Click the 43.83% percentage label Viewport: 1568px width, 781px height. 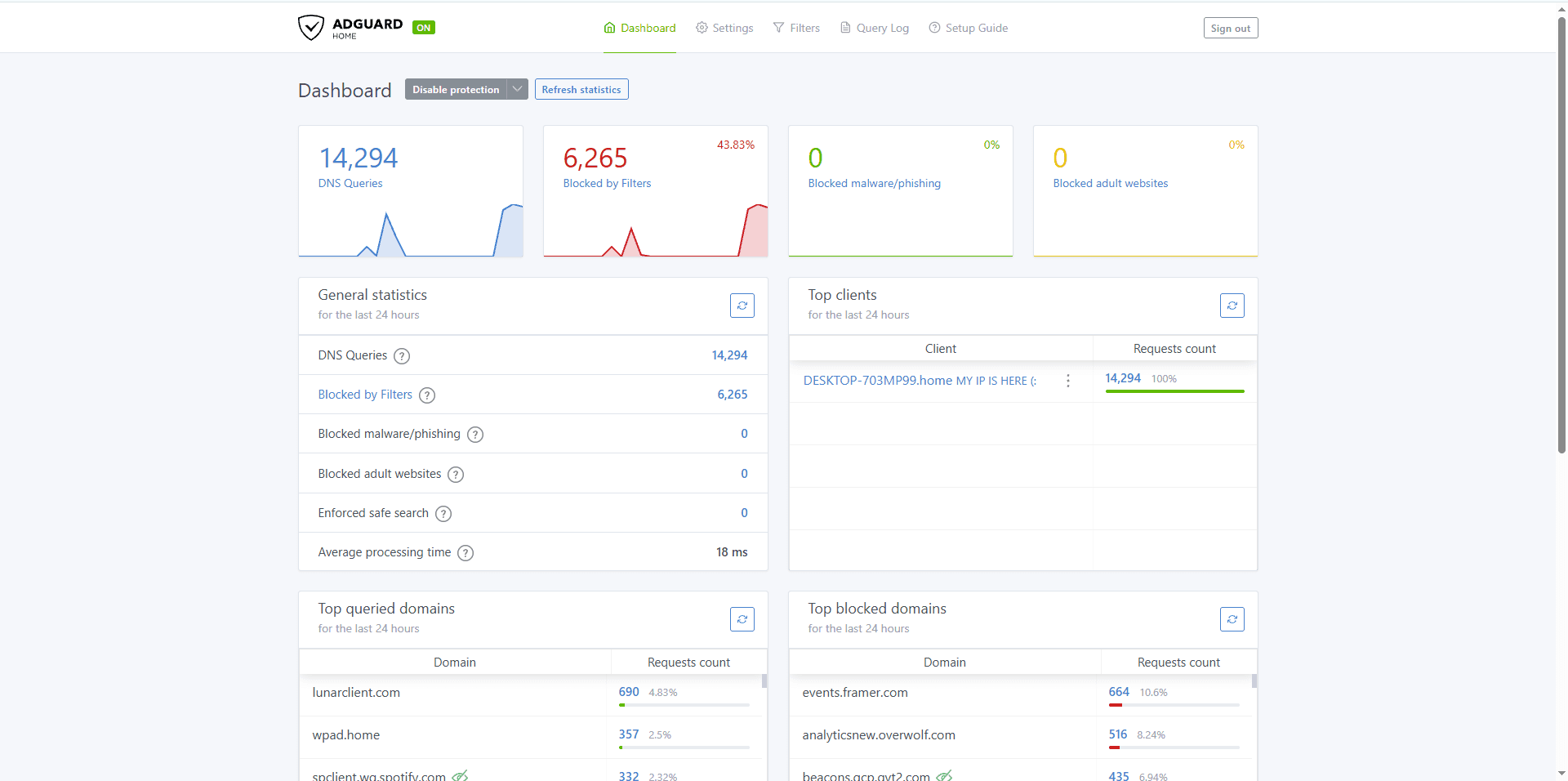click(736, 145)
